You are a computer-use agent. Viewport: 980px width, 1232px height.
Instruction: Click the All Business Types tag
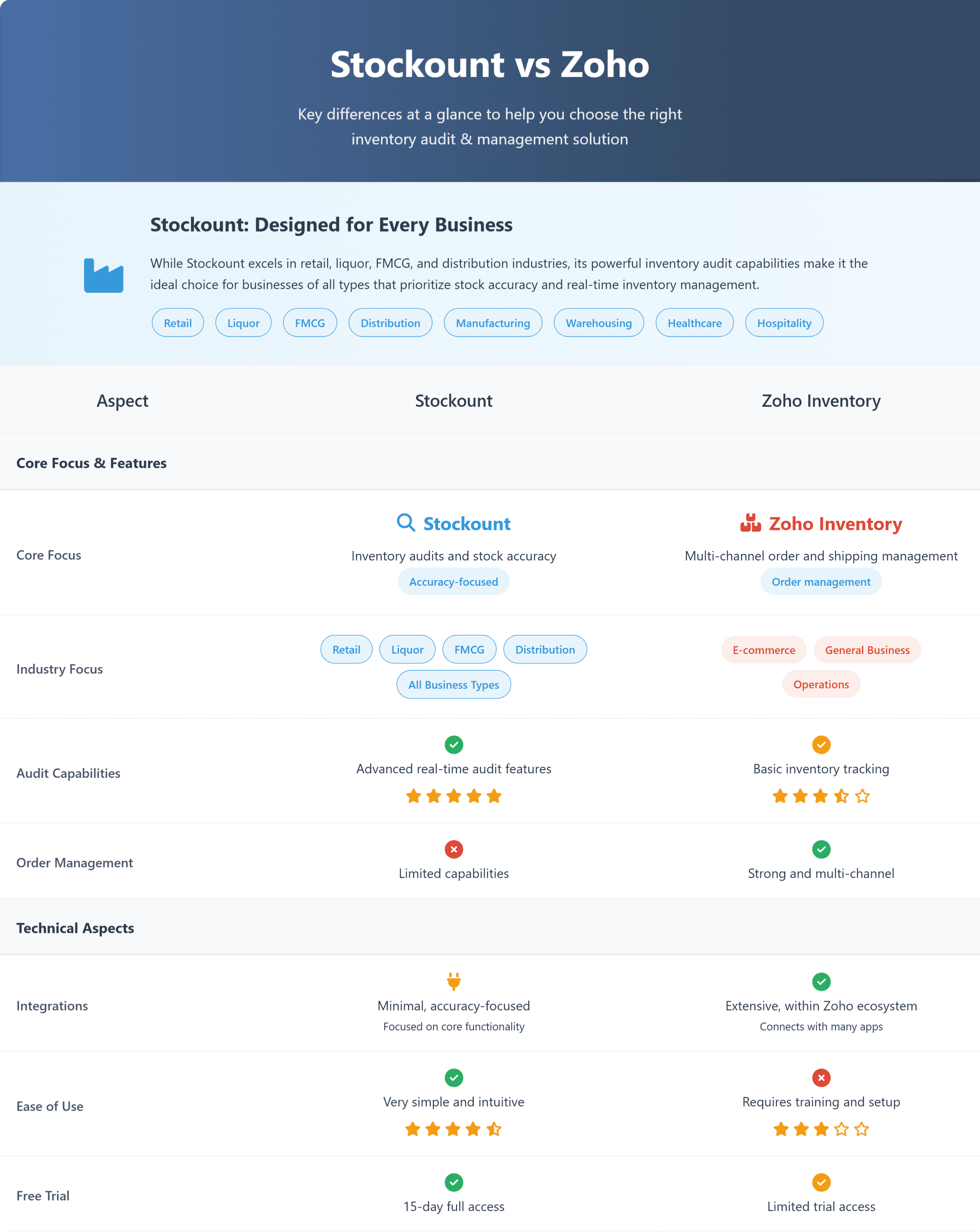454,685
